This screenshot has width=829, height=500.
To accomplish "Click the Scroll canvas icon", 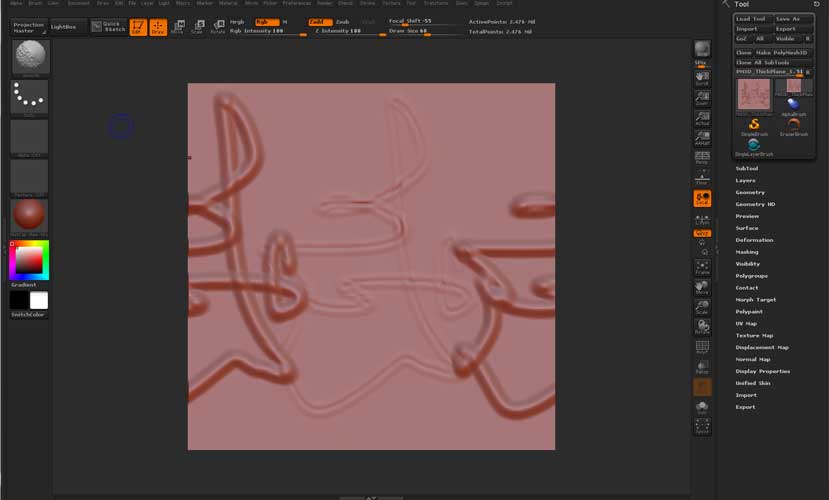I will coord(702,79).
